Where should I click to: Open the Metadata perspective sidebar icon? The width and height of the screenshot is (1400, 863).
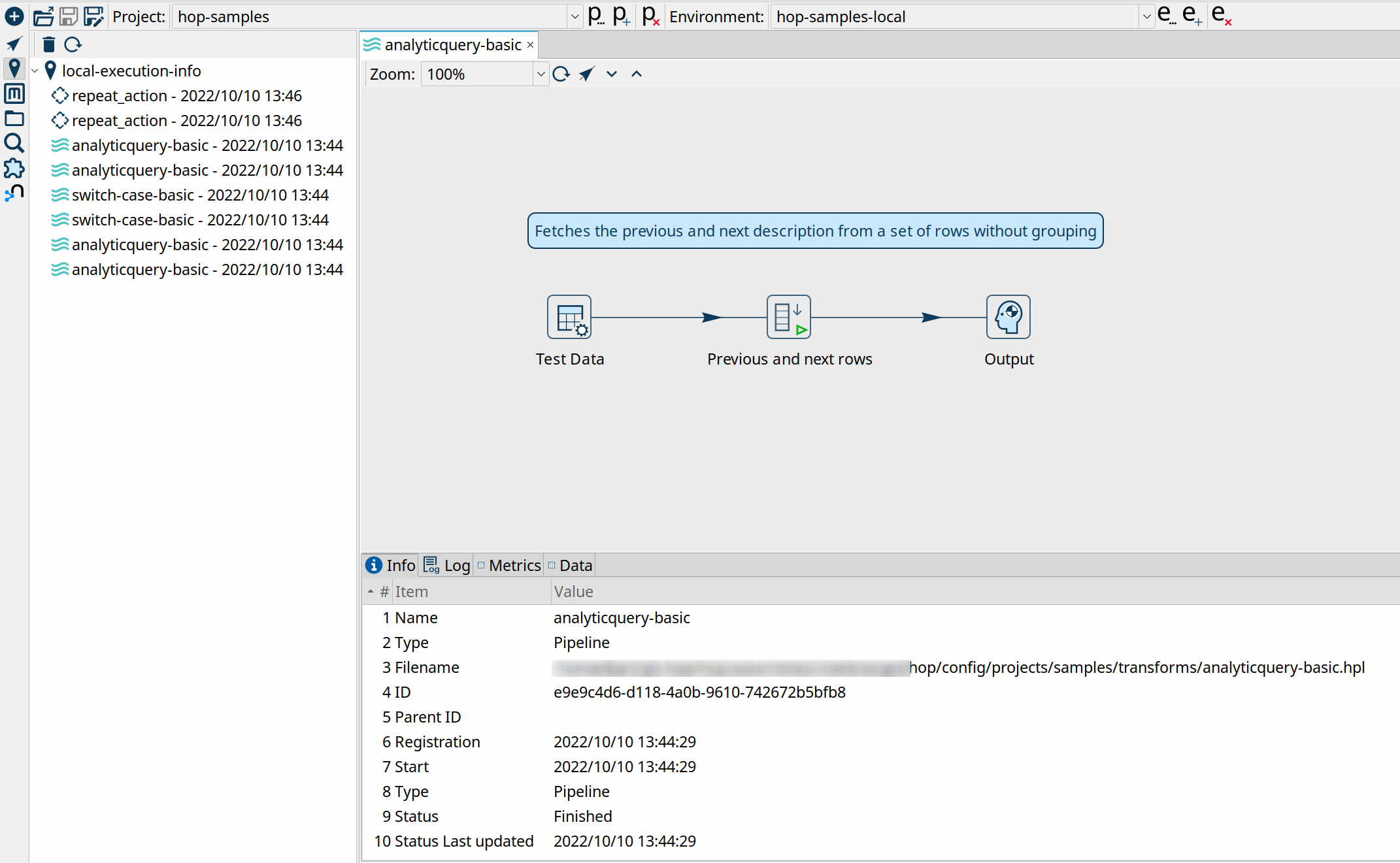[14, 93]
